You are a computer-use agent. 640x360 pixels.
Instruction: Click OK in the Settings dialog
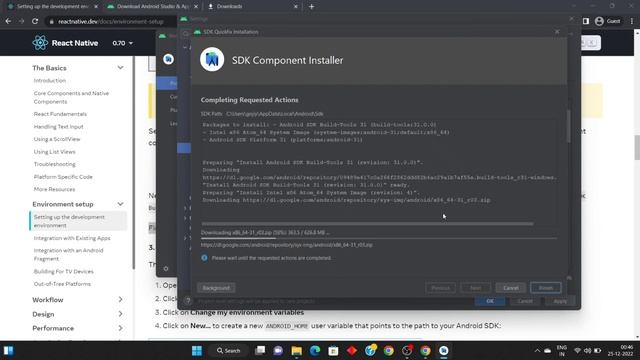(x=490, y=301)
